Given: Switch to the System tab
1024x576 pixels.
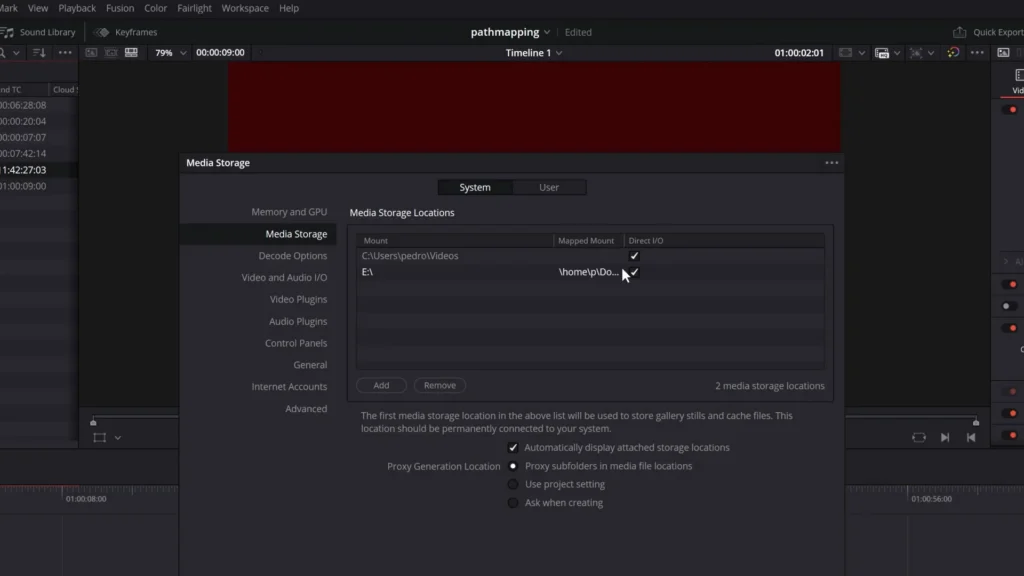Looking at the screenshot, I should [475, 187].
